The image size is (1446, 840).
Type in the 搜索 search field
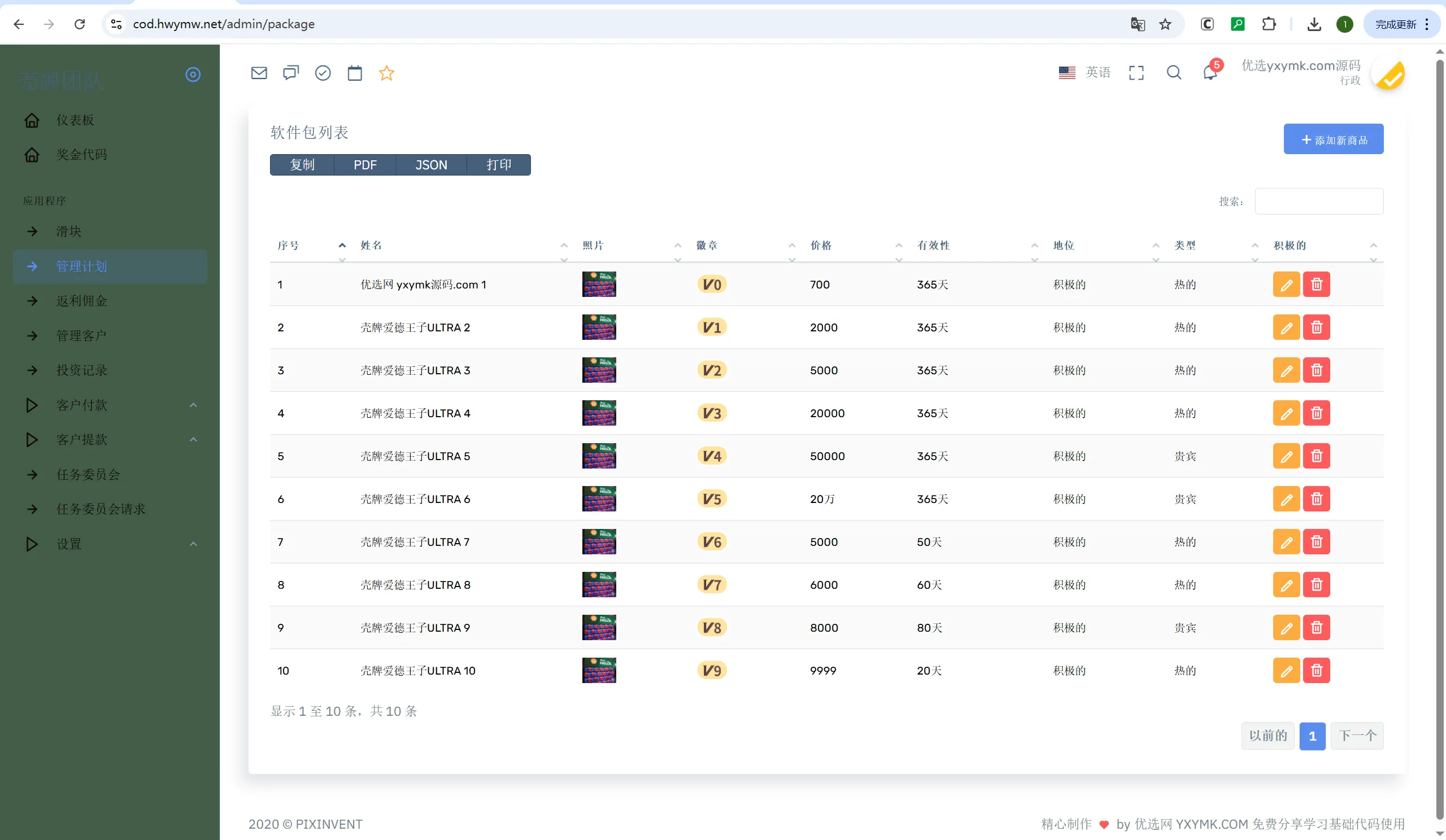[x=1318, y=202]
